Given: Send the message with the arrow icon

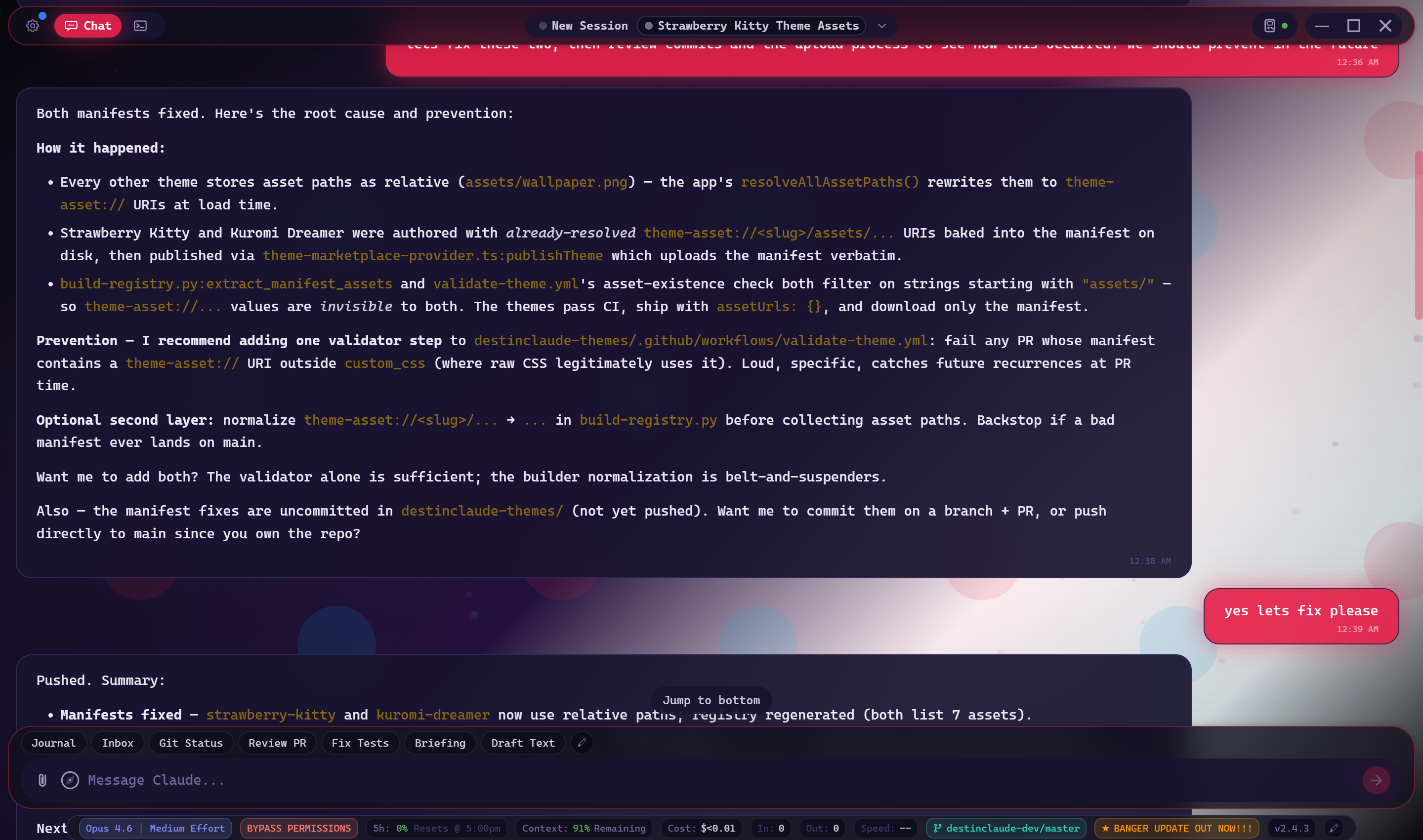Looking at the screenshot, I should click(1378, 780).
